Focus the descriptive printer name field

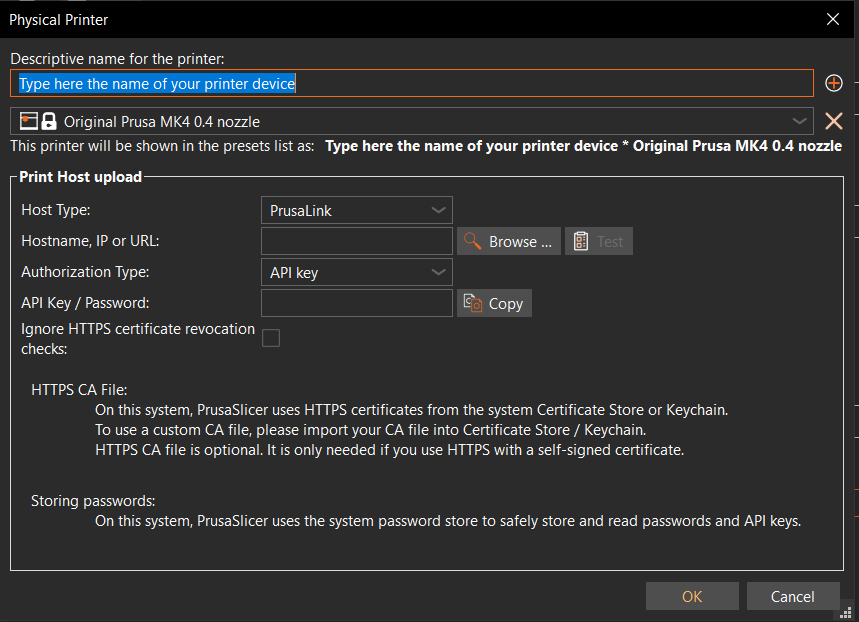(411, 83)
